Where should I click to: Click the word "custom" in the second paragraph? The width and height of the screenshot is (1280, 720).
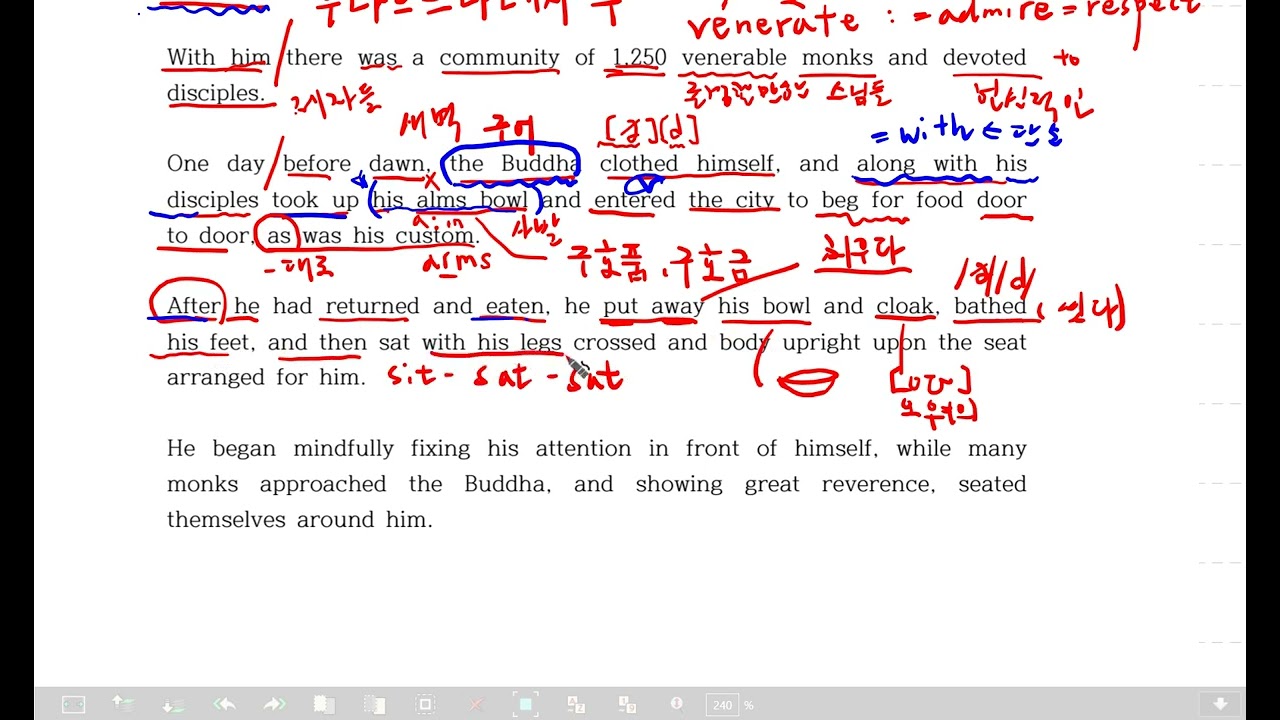[x=435, y=236]
